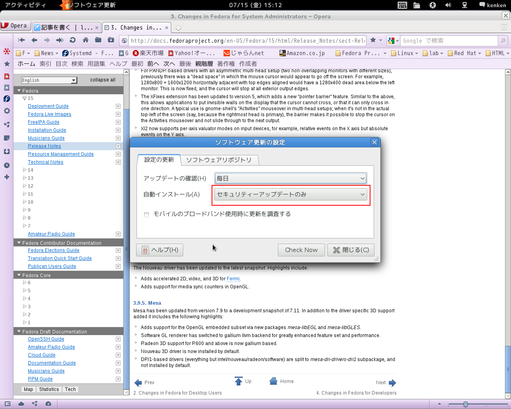
Task: Click the collapse all button
Action: pyautogui.click(x=102, y=80)
